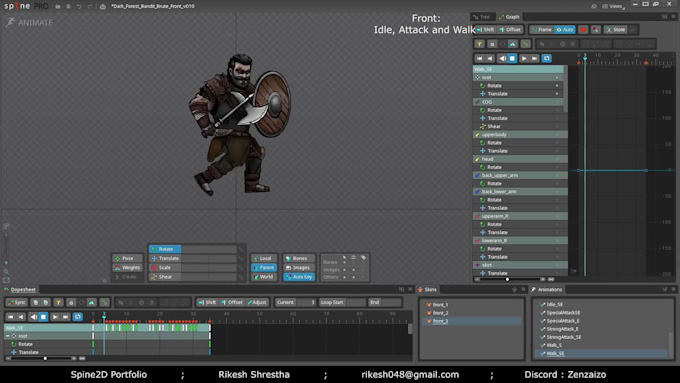Toggle Shift mode in dopesheet toolbar
Image resolution: width=680 pixels, height=383 pixels.
tap(207, 302)
